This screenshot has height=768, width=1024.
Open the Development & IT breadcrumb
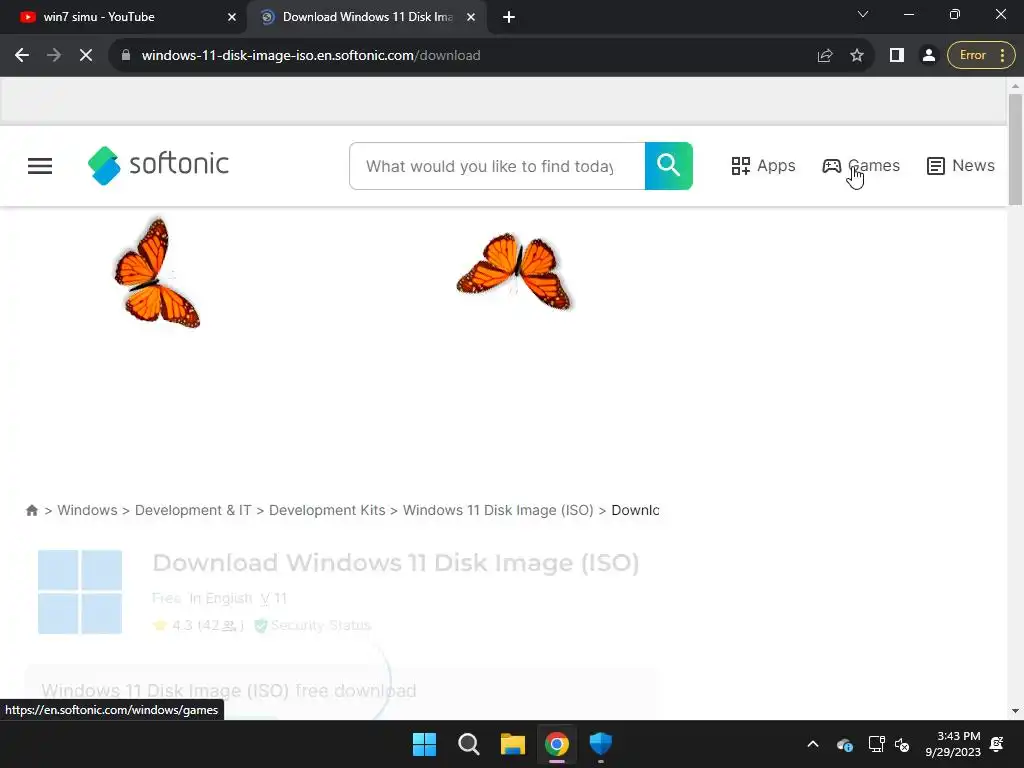point(193,510)
